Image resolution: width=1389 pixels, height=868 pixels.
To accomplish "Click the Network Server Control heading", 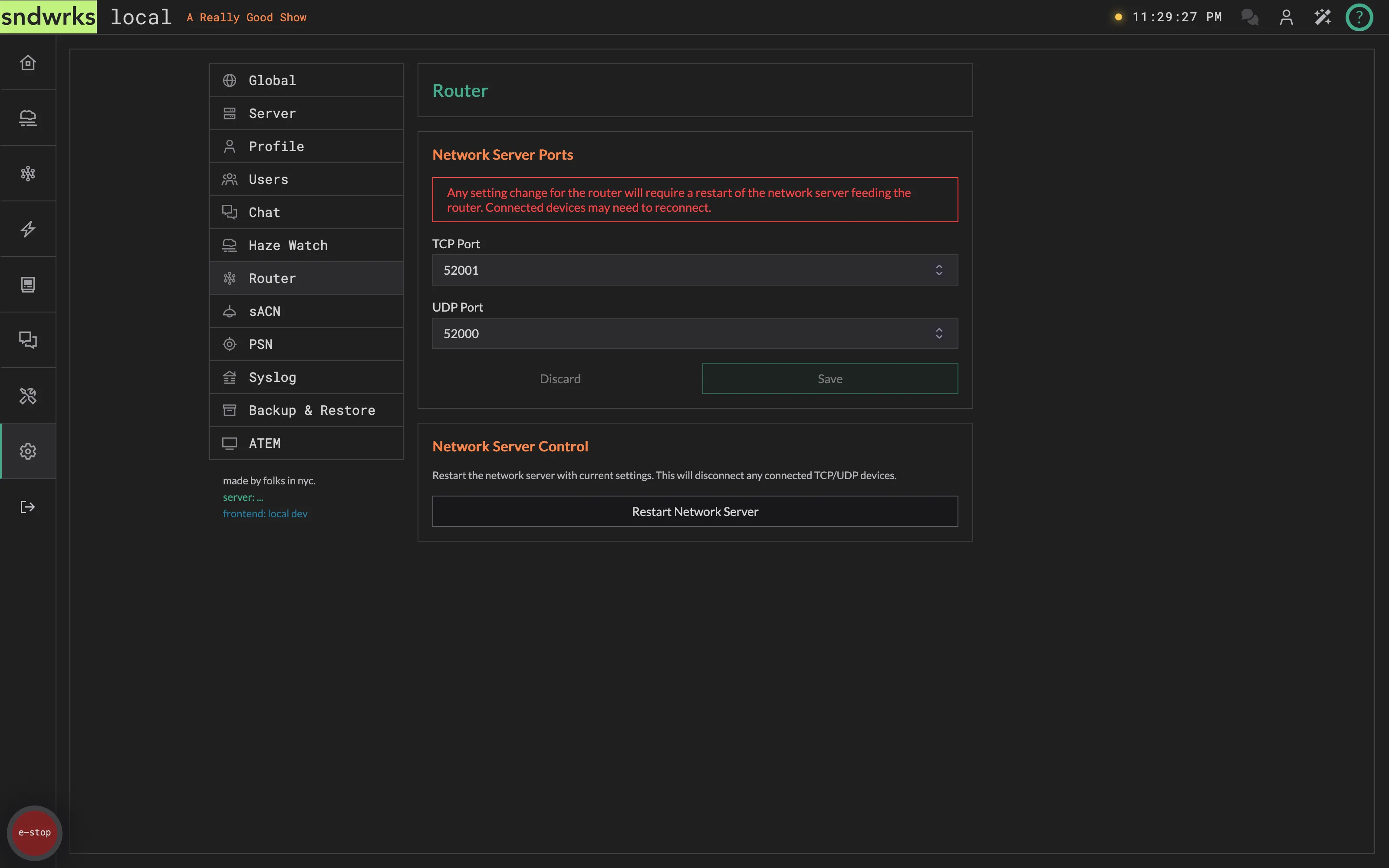I will [x=510, y=446].
